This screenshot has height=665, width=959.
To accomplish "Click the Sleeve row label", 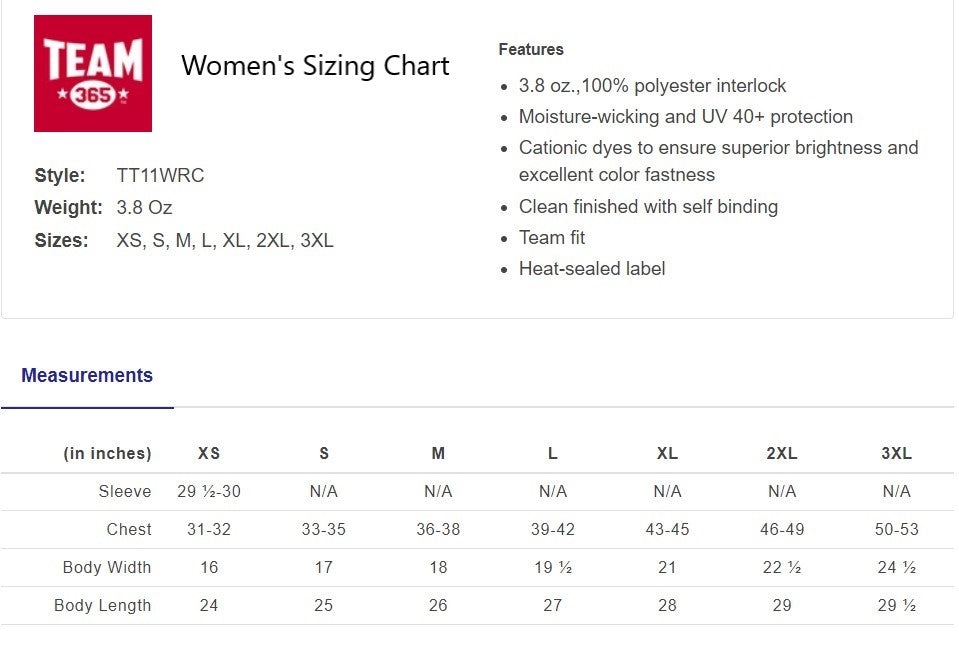I will pyautogui.click(x=125, y=491).
